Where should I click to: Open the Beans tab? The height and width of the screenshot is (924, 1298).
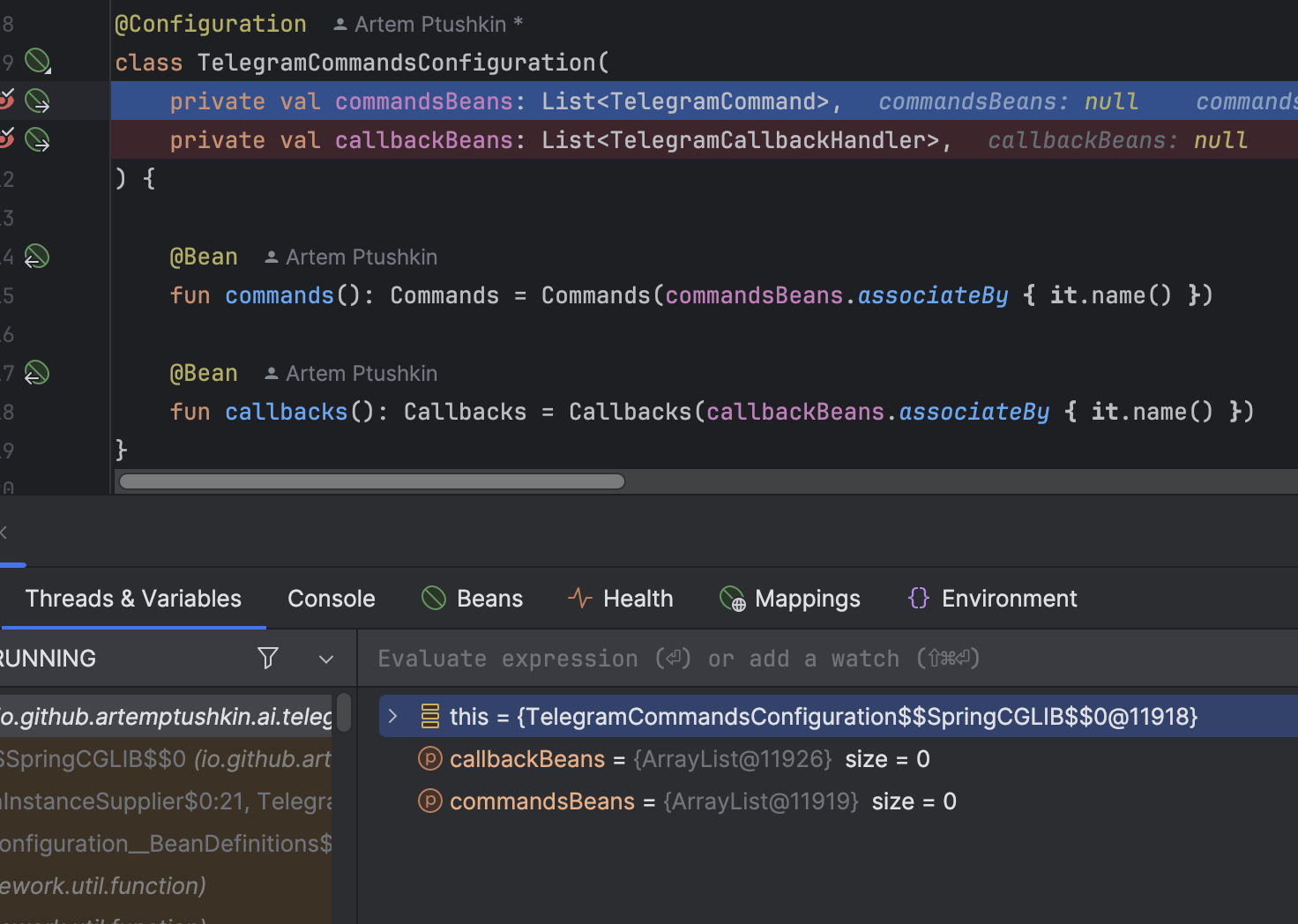tap(473, 599)
